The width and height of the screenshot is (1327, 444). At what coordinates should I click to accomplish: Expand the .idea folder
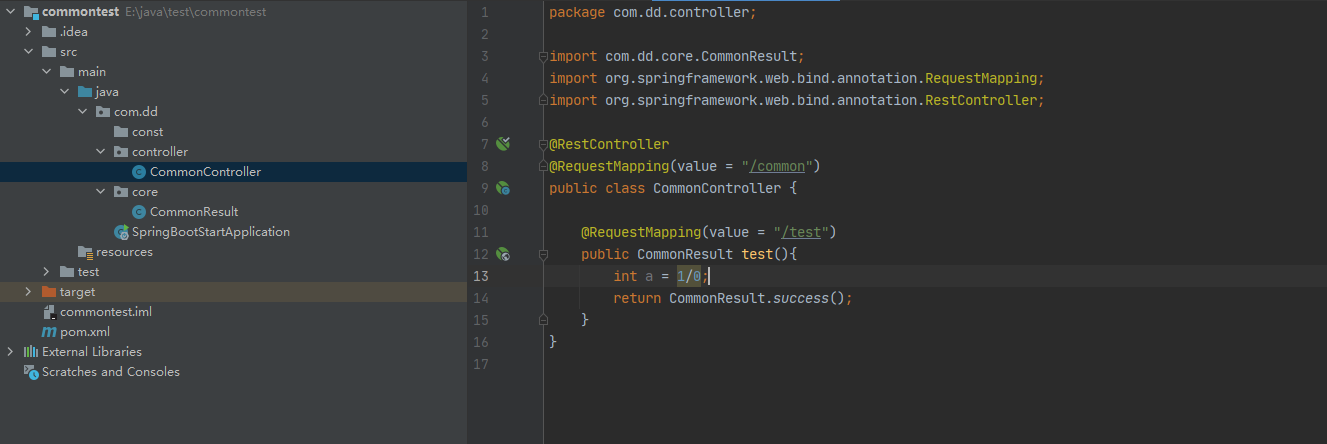click(29, 32)
